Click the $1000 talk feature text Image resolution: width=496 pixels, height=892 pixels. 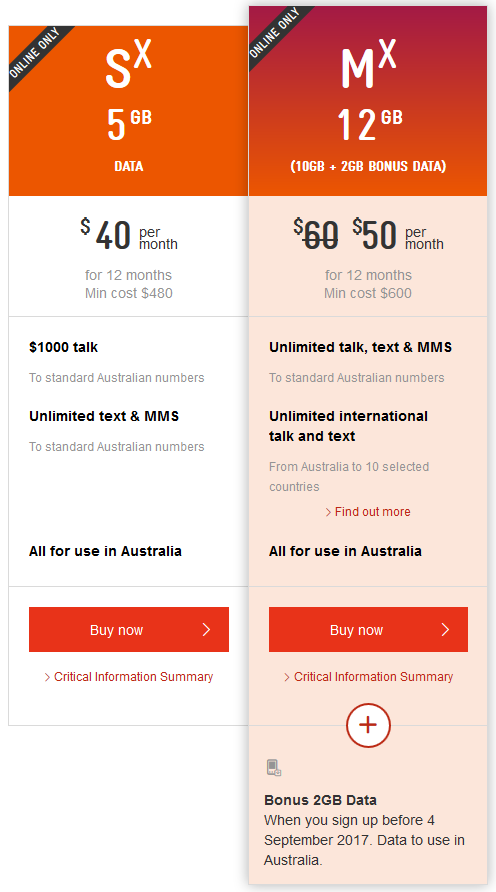click(63, 347)
